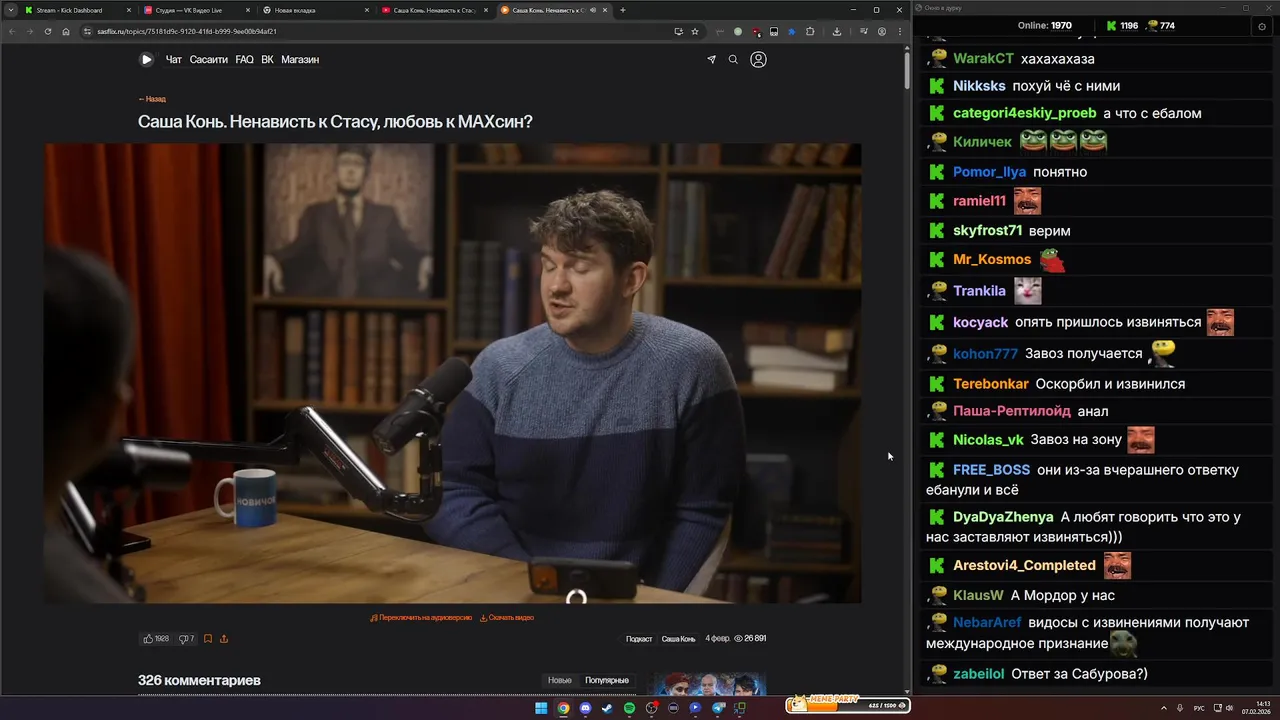1280x720 pixels.
Task: Open ВК in site menu
Action: coord(267,60)
